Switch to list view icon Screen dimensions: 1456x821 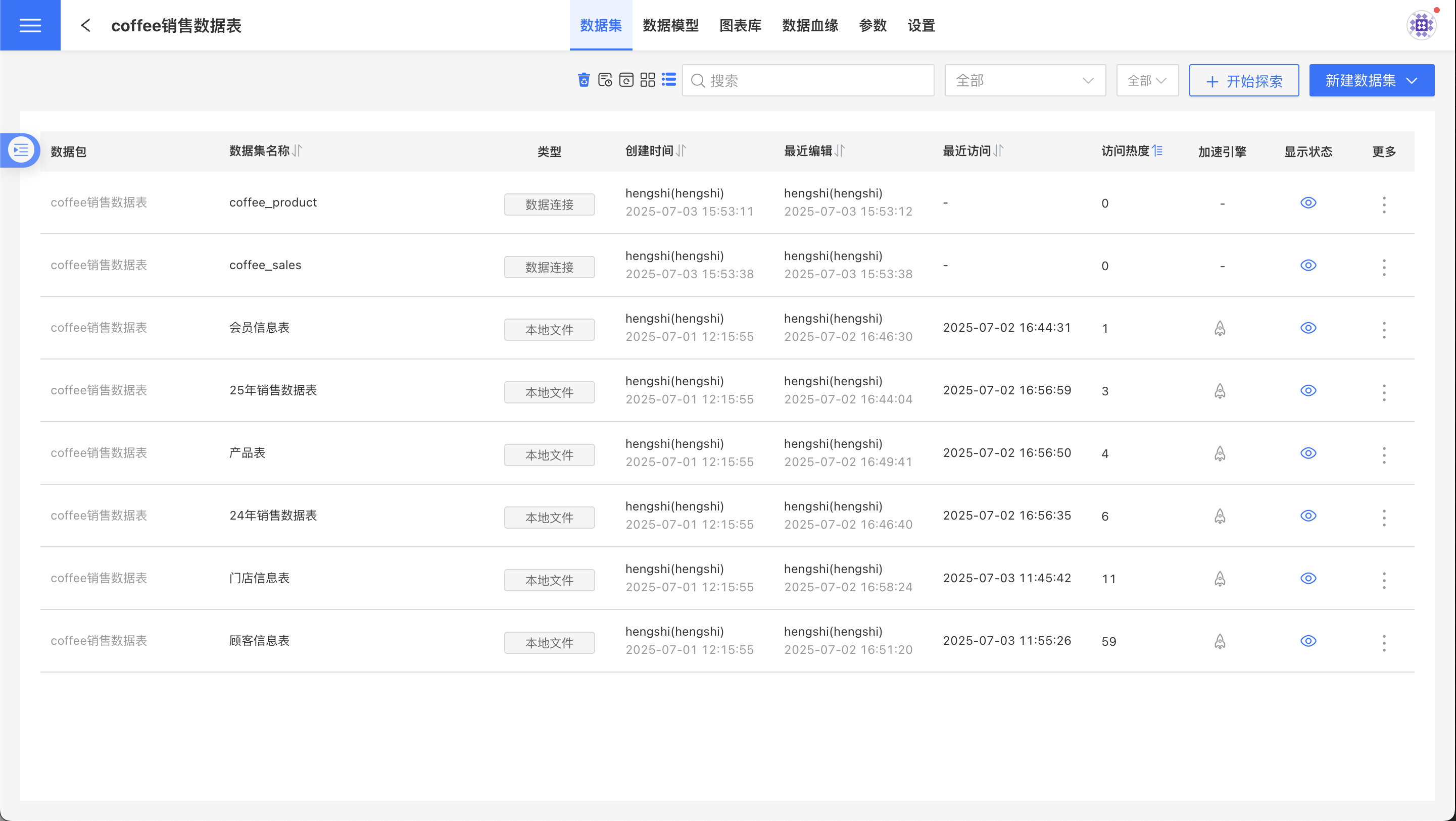669,80
